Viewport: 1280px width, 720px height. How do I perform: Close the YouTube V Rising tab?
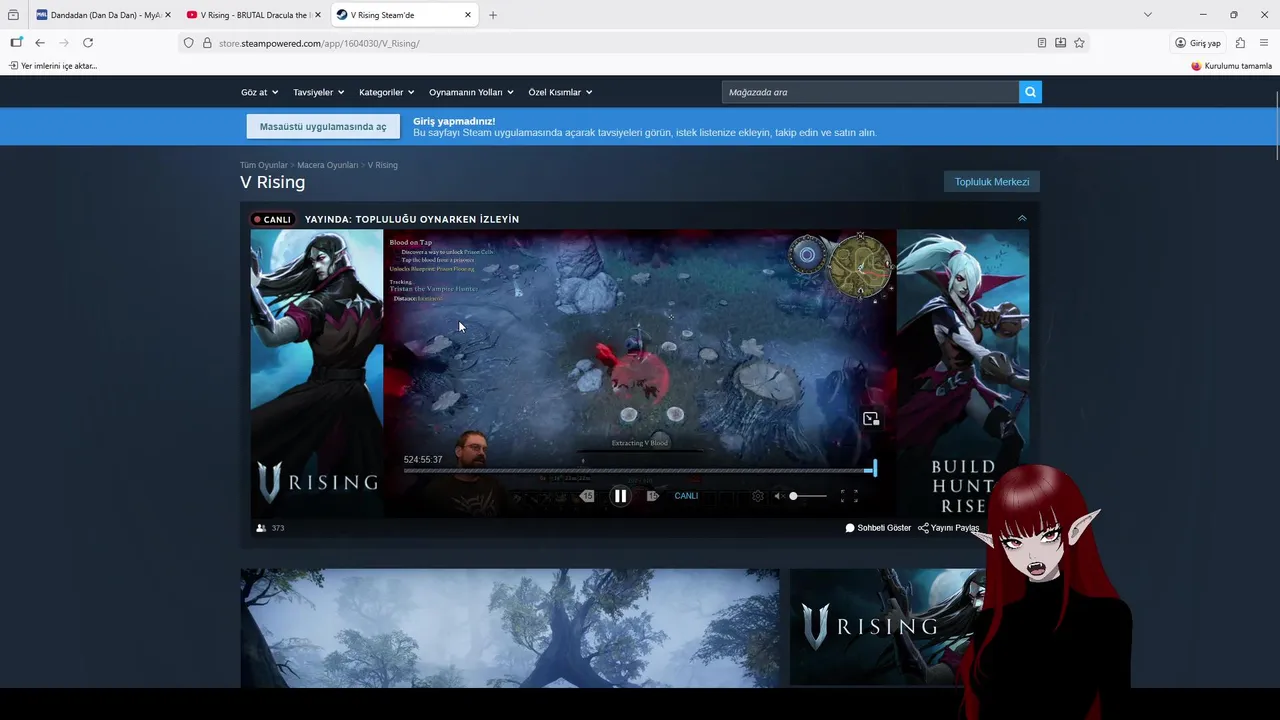click(x=318, y=15)
